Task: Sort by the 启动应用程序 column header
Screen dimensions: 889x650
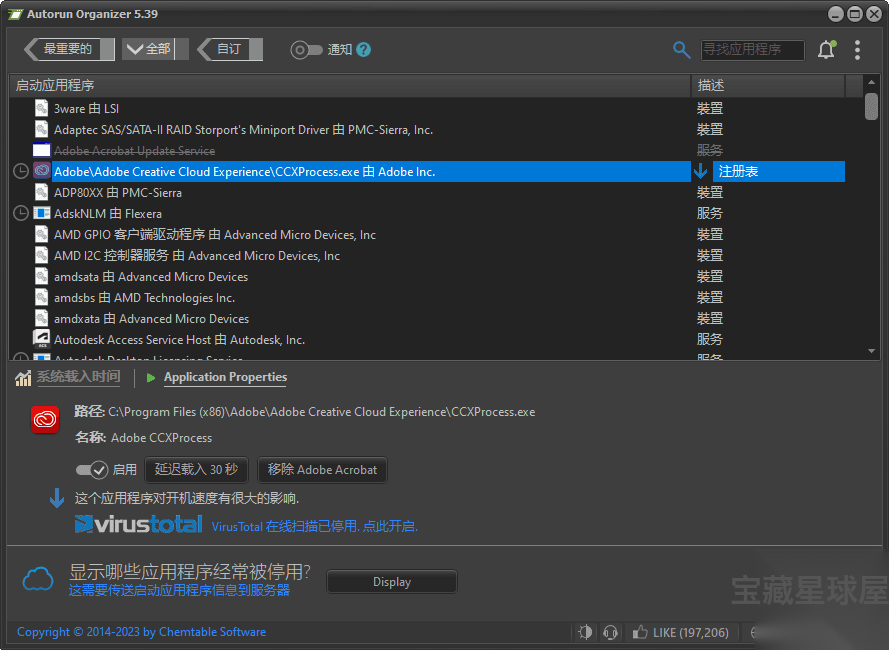Action: point(350,86)
